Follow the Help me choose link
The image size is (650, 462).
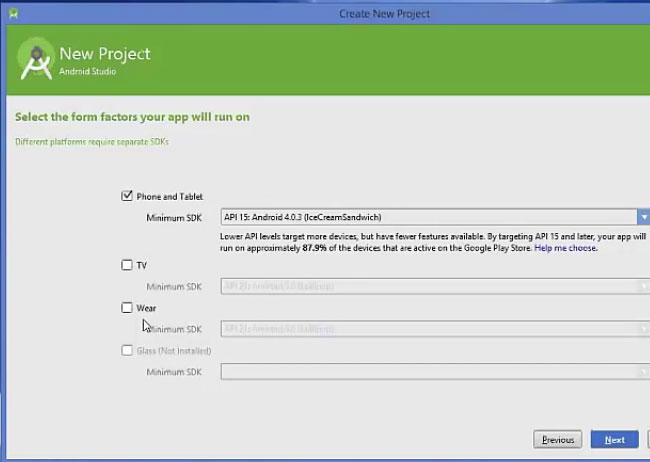[x=566, y=248]
